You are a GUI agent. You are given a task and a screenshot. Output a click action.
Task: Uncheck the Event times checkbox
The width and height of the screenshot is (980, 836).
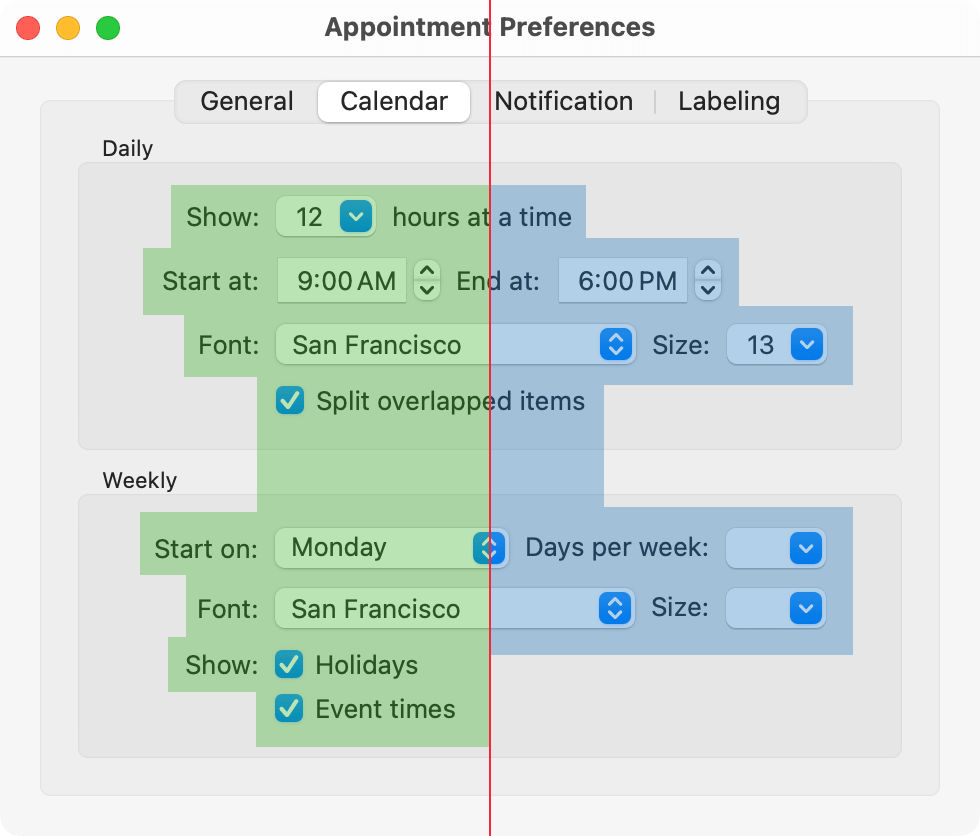coord(289,709)
